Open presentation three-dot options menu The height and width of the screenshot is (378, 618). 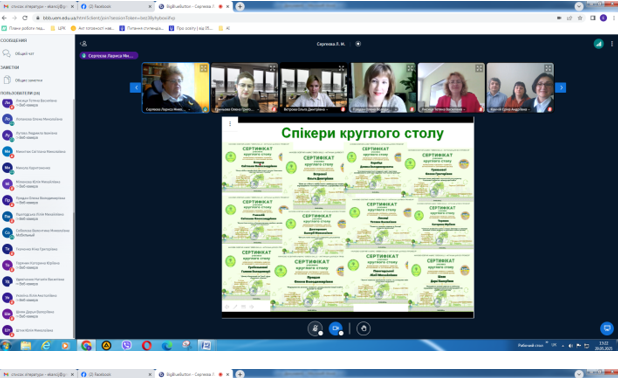(230, 123)
